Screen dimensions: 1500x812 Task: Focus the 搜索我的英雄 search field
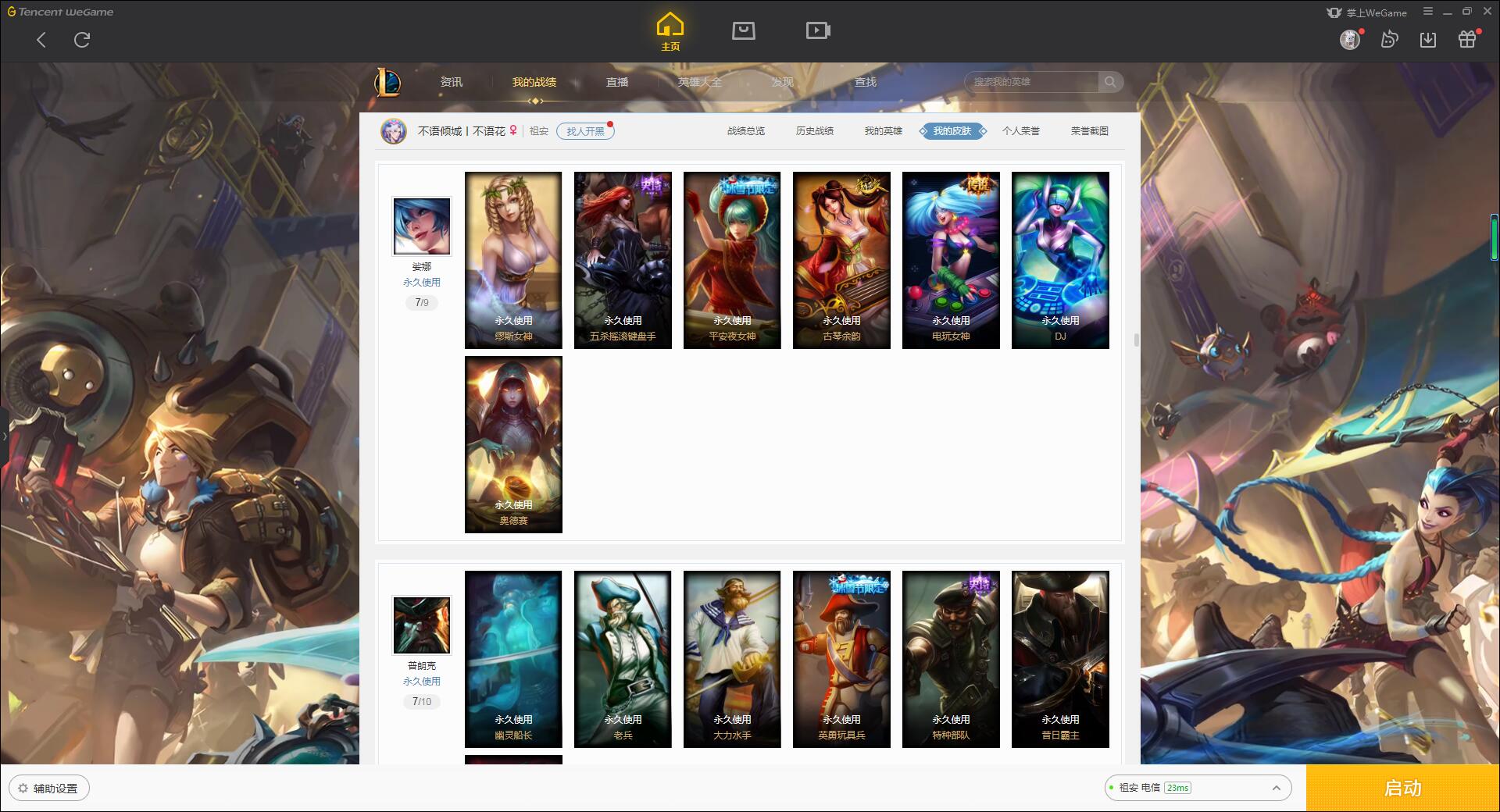pos(1031,82)
